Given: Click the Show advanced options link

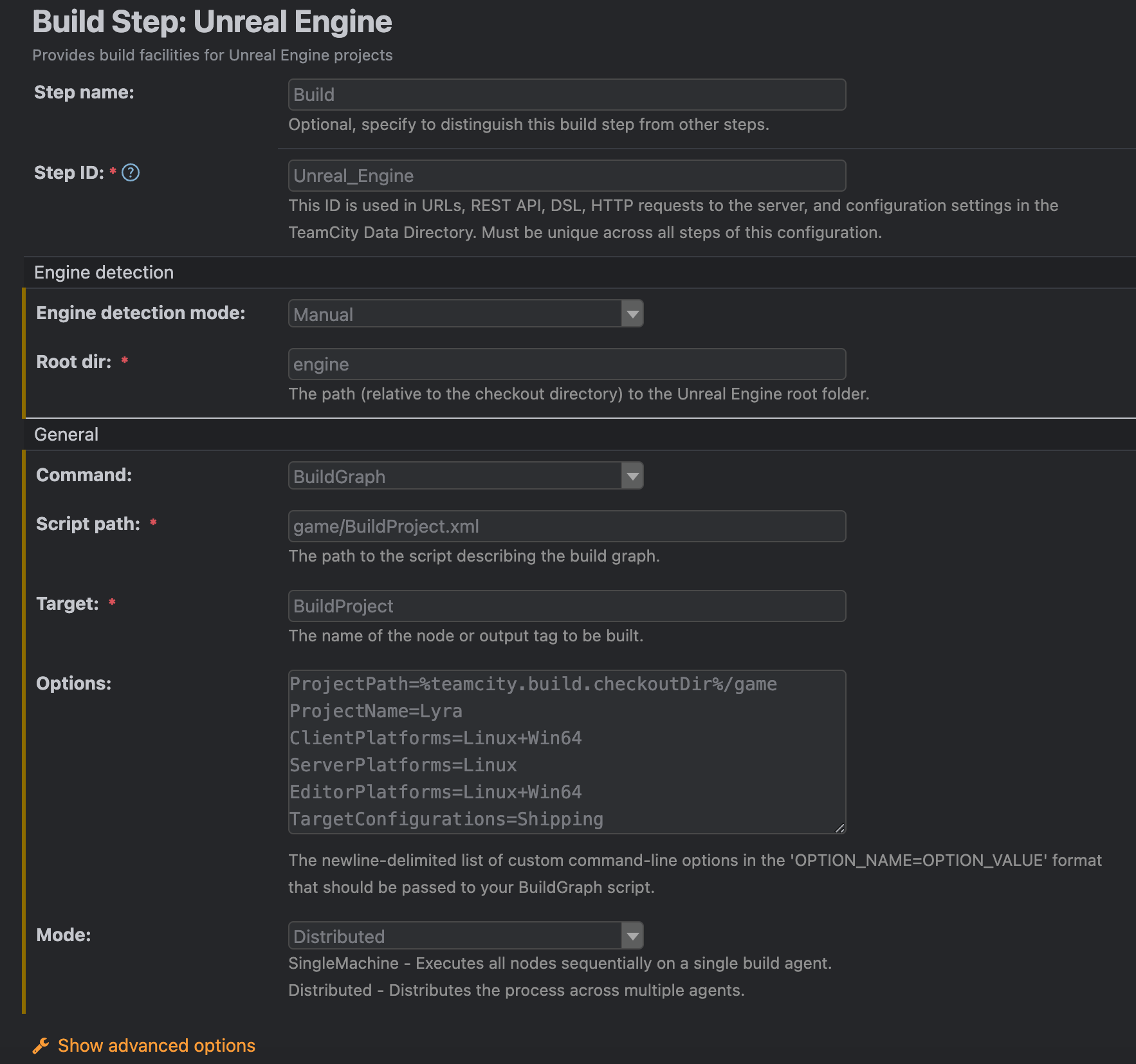Looking at the screenshot, I should pyautogui.click(x=156, y=1046).
